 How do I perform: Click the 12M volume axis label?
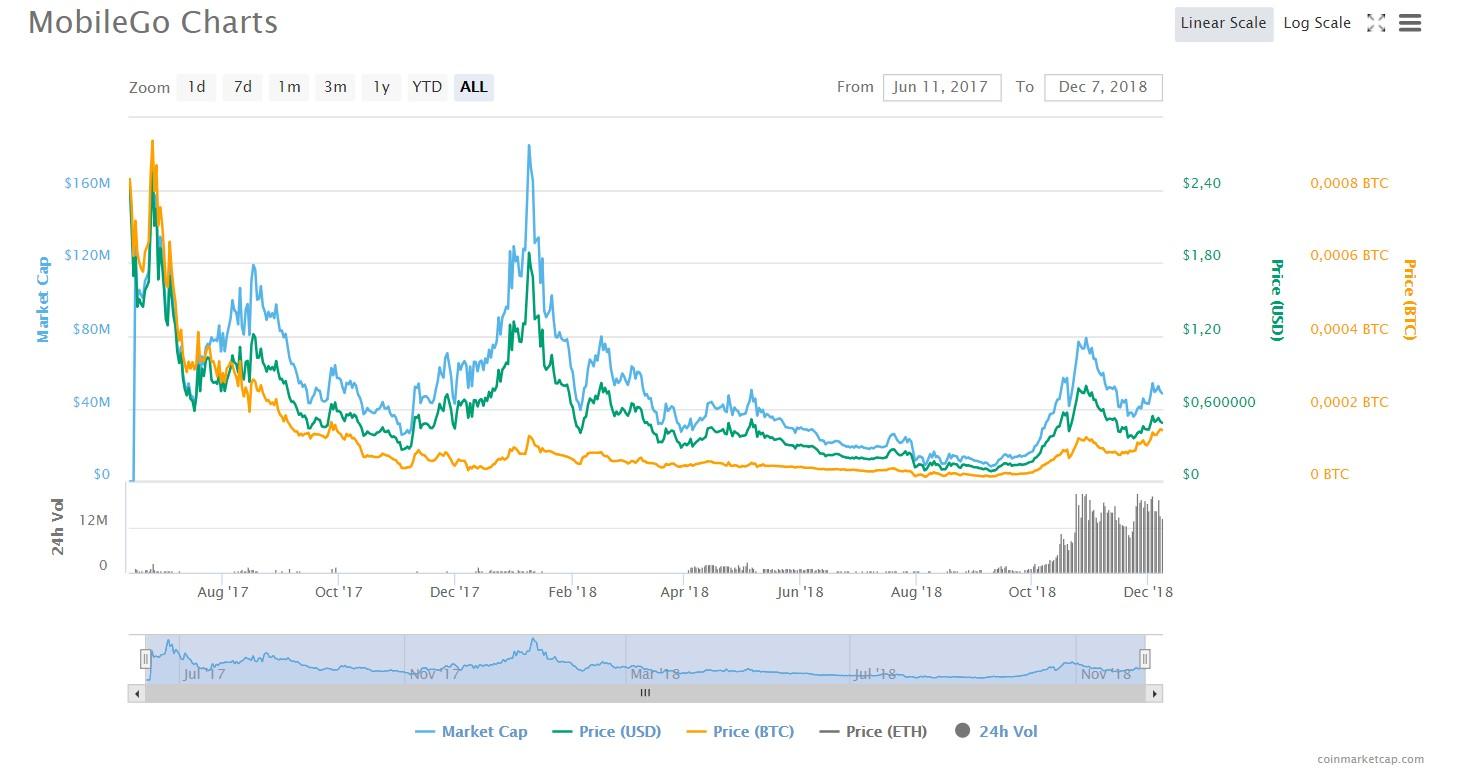[92, 522]
